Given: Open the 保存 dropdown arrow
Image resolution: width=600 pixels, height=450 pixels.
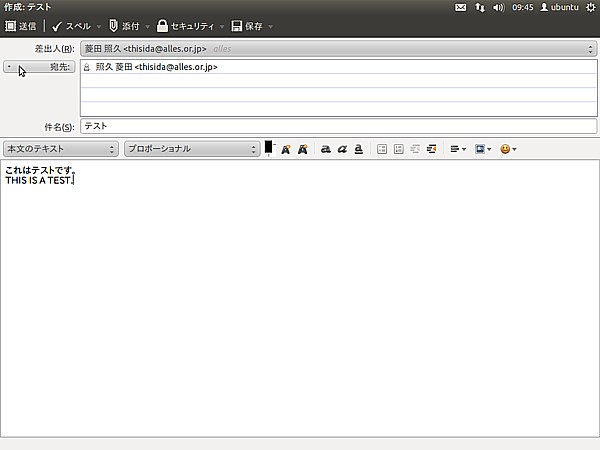Looking at the screenshot, I should pos(271,26).
